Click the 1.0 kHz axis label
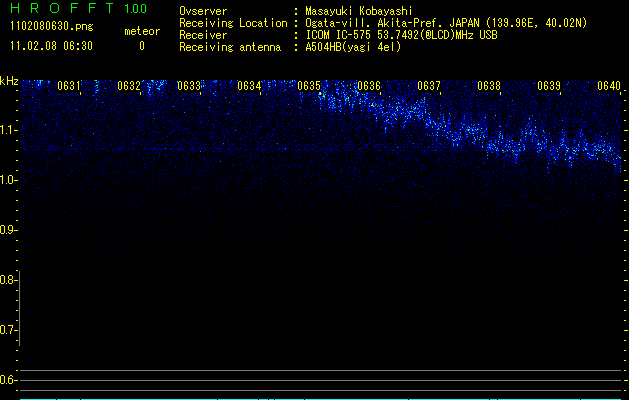This screenshot has width=629, height=400. (7, 180)
